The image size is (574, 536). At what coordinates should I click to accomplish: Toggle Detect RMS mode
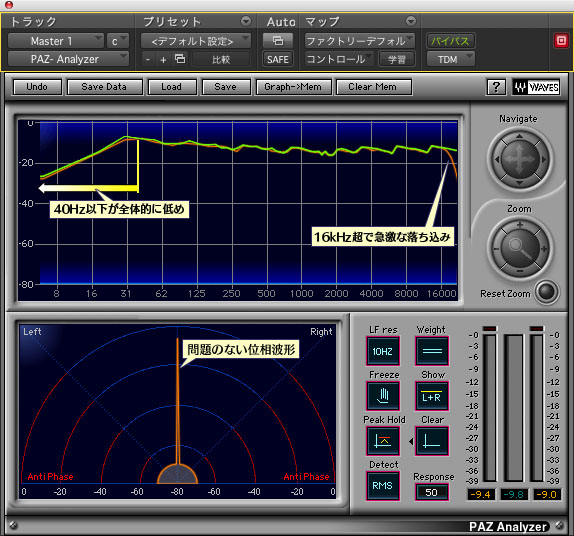383,486
